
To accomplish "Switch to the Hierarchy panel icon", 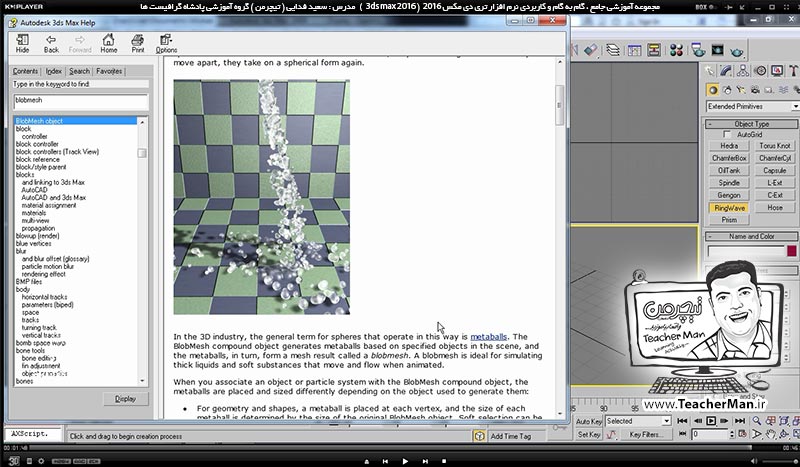I will click(743, 70).
